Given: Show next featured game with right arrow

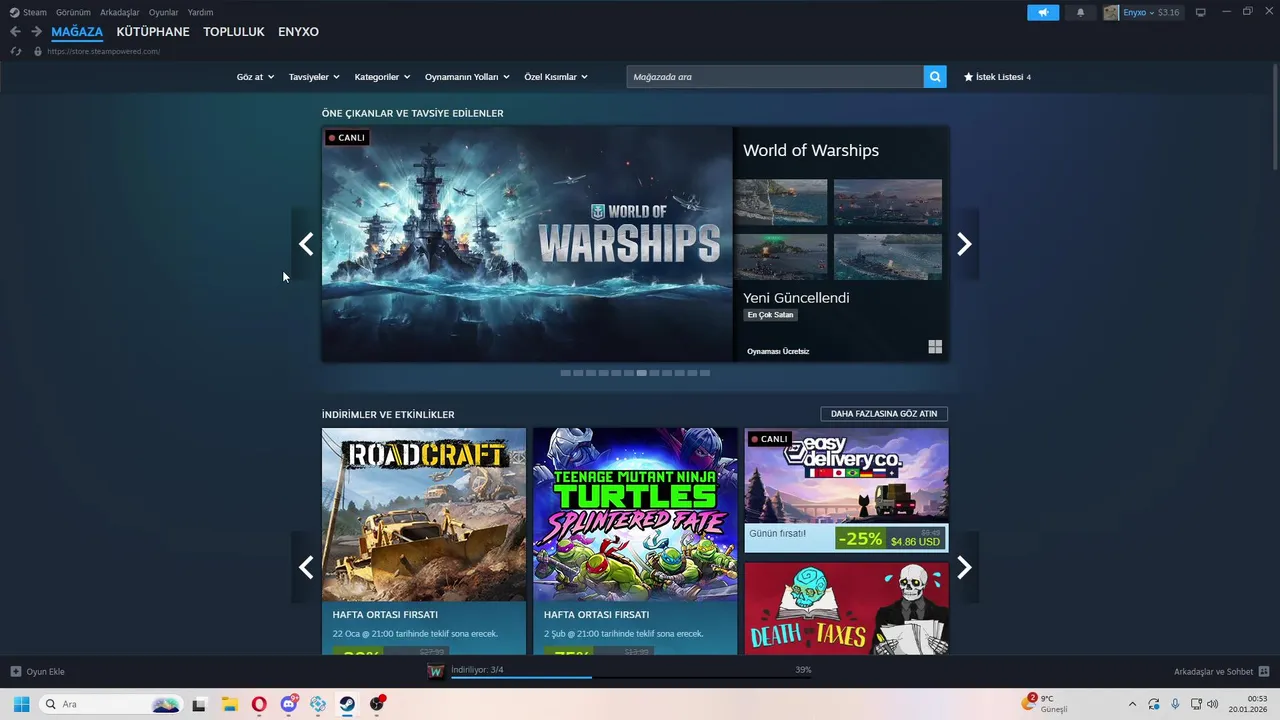Looking at the screenshot, I should pos(964,244).
